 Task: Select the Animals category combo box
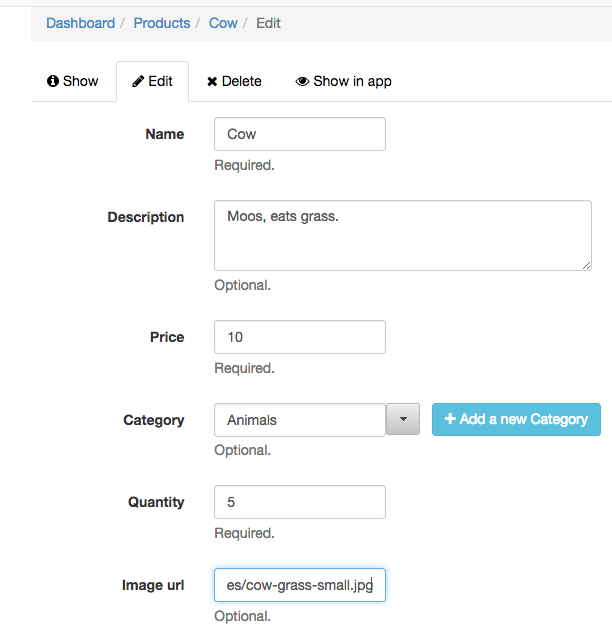tap(299, 420)
